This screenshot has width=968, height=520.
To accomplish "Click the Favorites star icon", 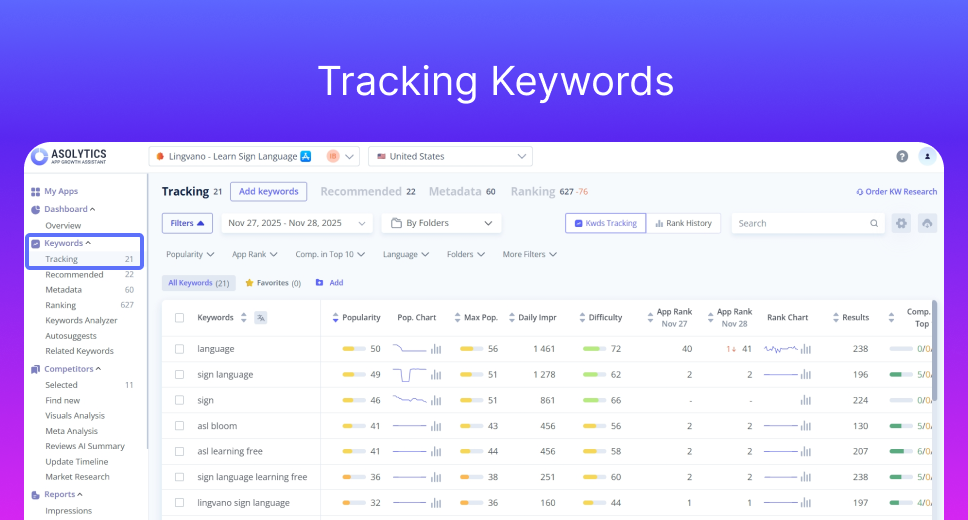I will 249,283.
